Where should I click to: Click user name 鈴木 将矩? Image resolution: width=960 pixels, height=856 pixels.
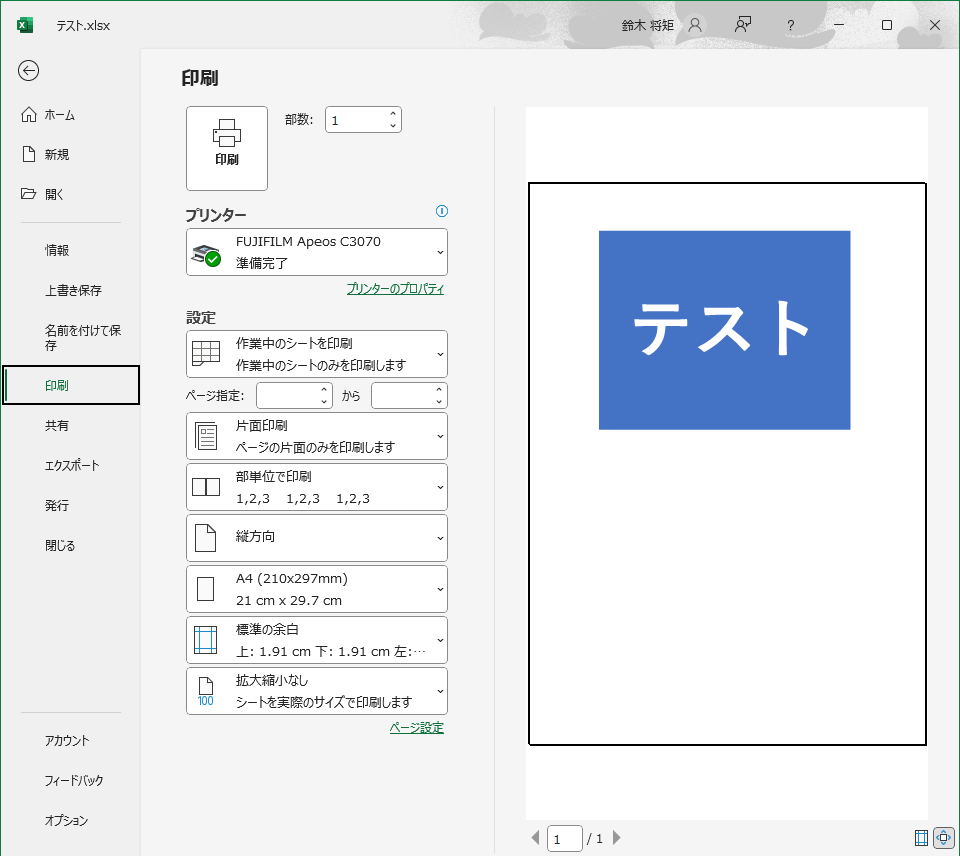click(x=647, y=25)
